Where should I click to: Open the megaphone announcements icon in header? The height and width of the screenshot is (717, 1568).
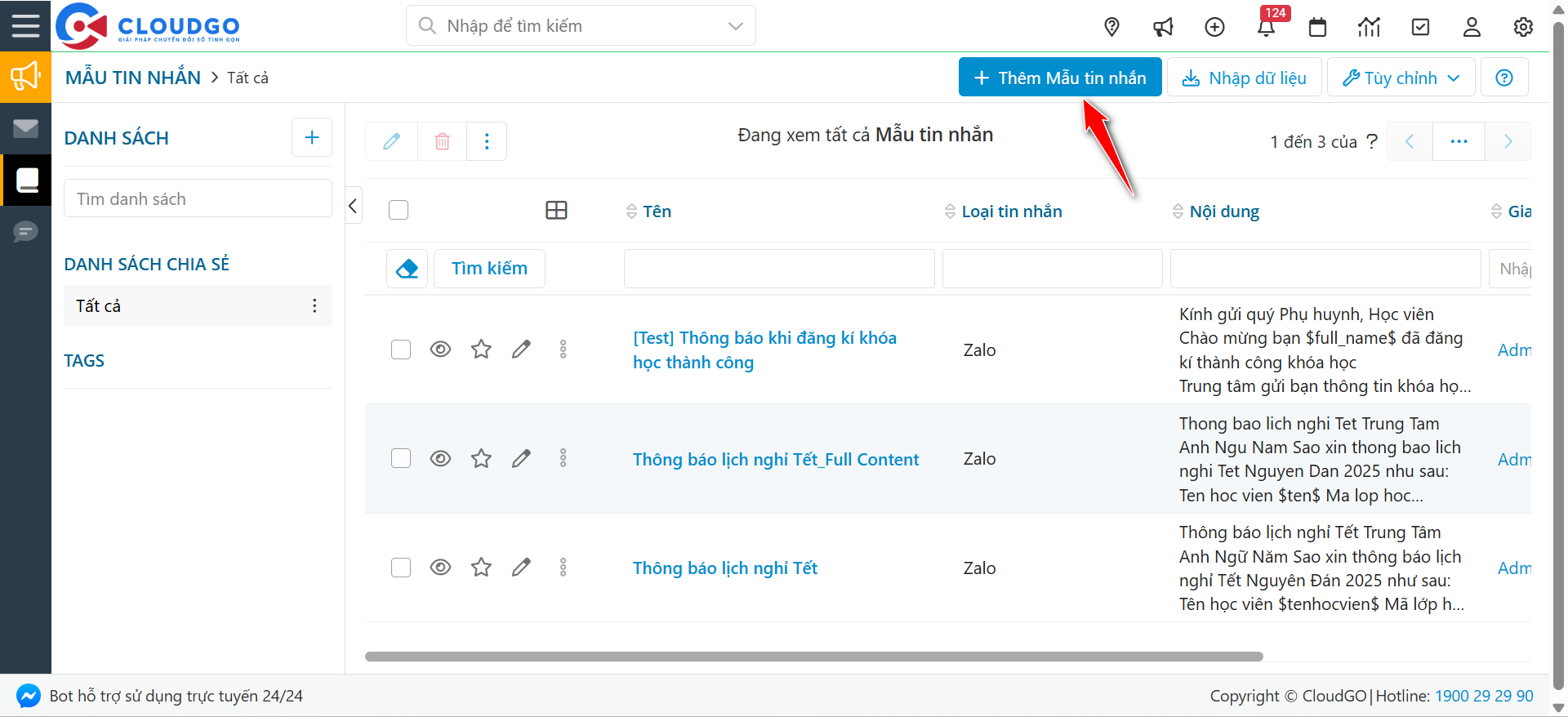[1163, 27]
